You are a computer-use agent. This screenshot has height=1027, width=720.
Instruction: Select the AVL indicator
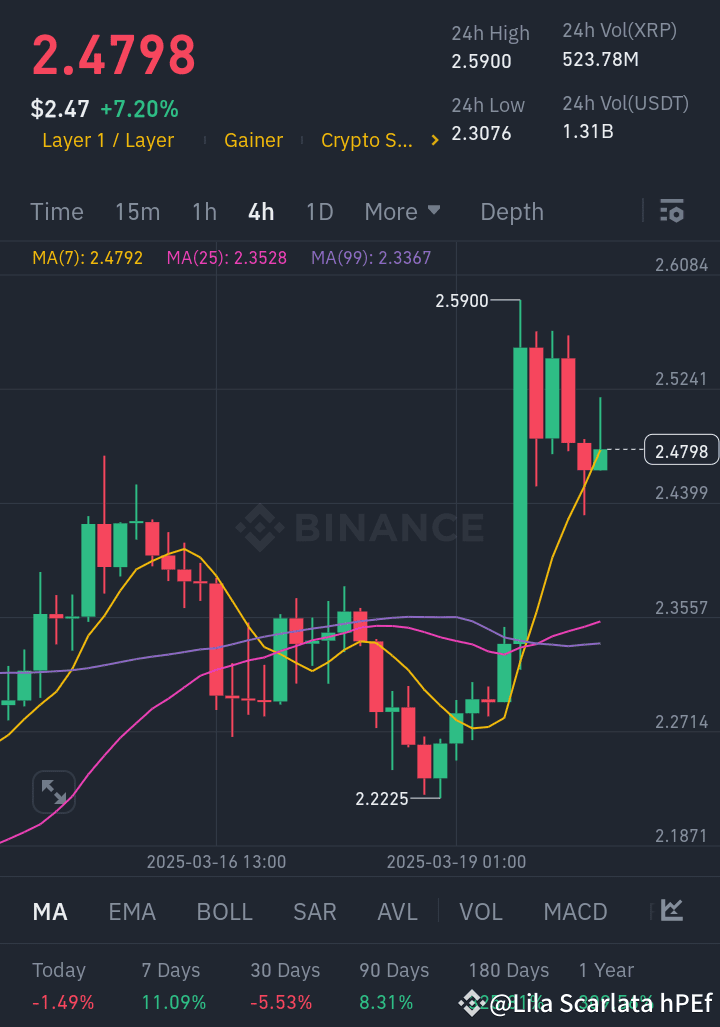click(397, 911)
